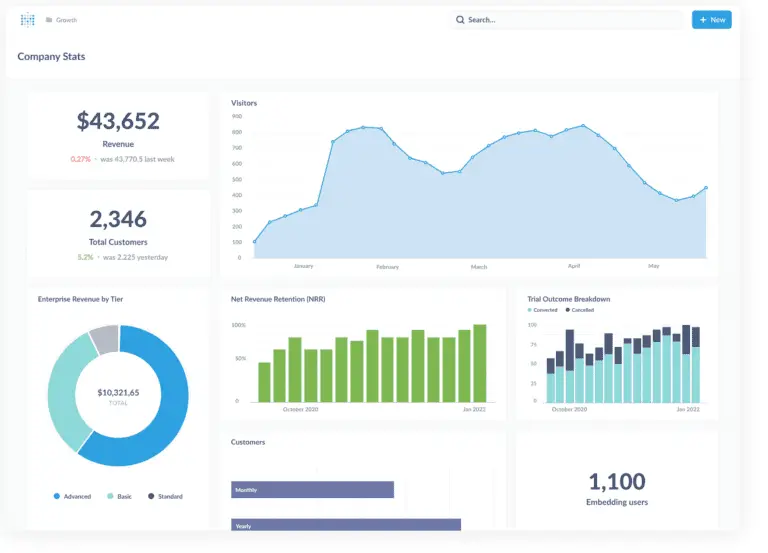Click the last data point on Visitors line

coord(706,188)
